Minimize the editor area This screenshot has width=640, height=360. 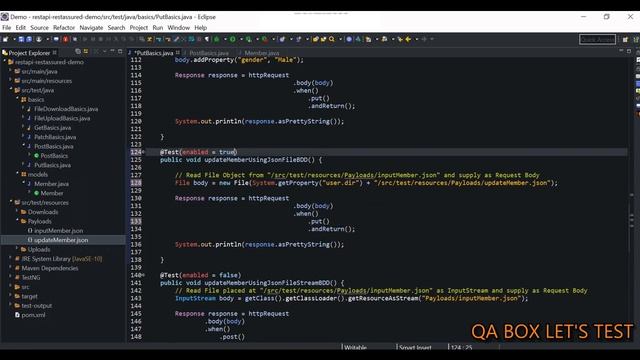click(621, 51)
